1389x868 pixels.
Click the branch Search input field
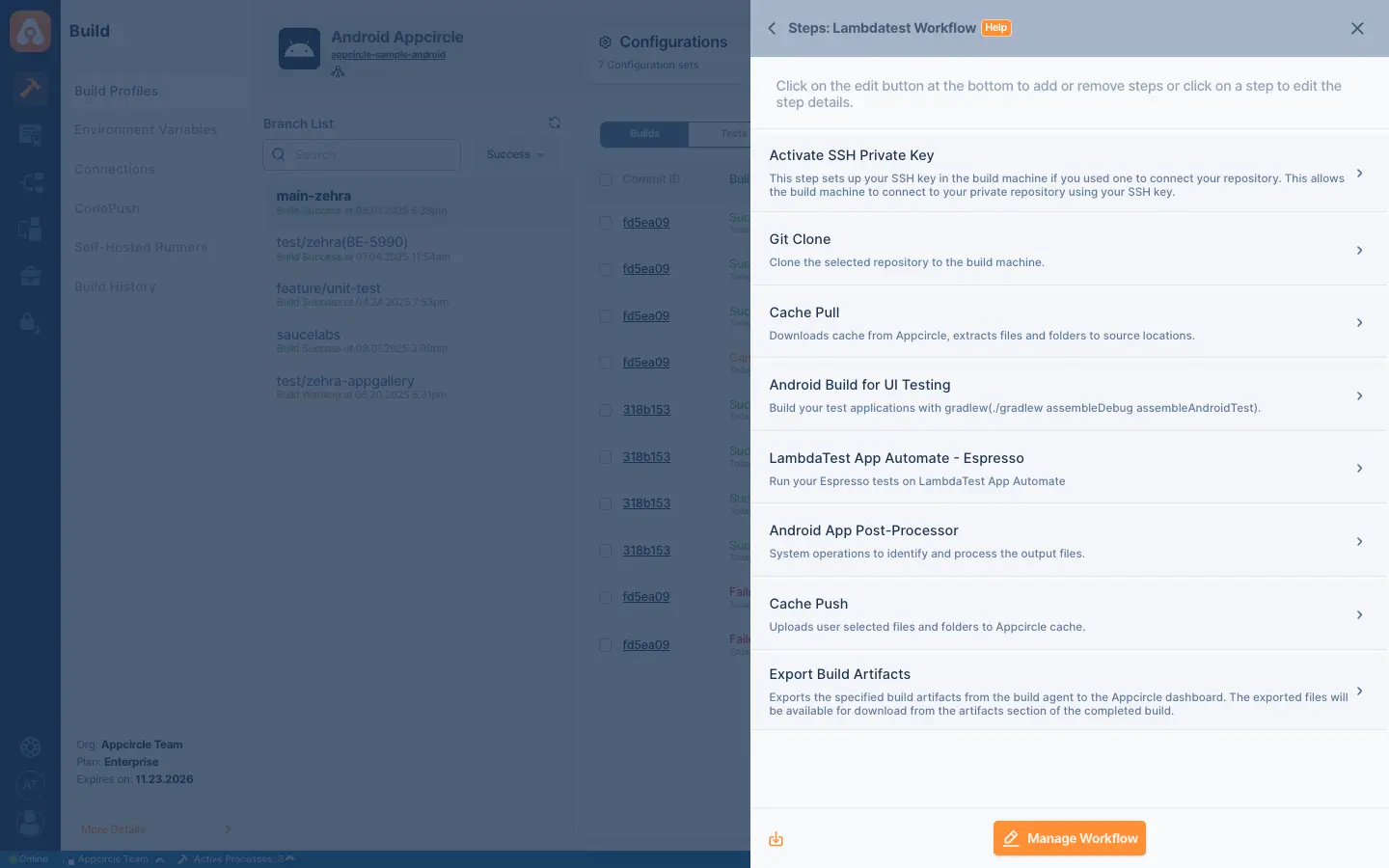(362, 154)
